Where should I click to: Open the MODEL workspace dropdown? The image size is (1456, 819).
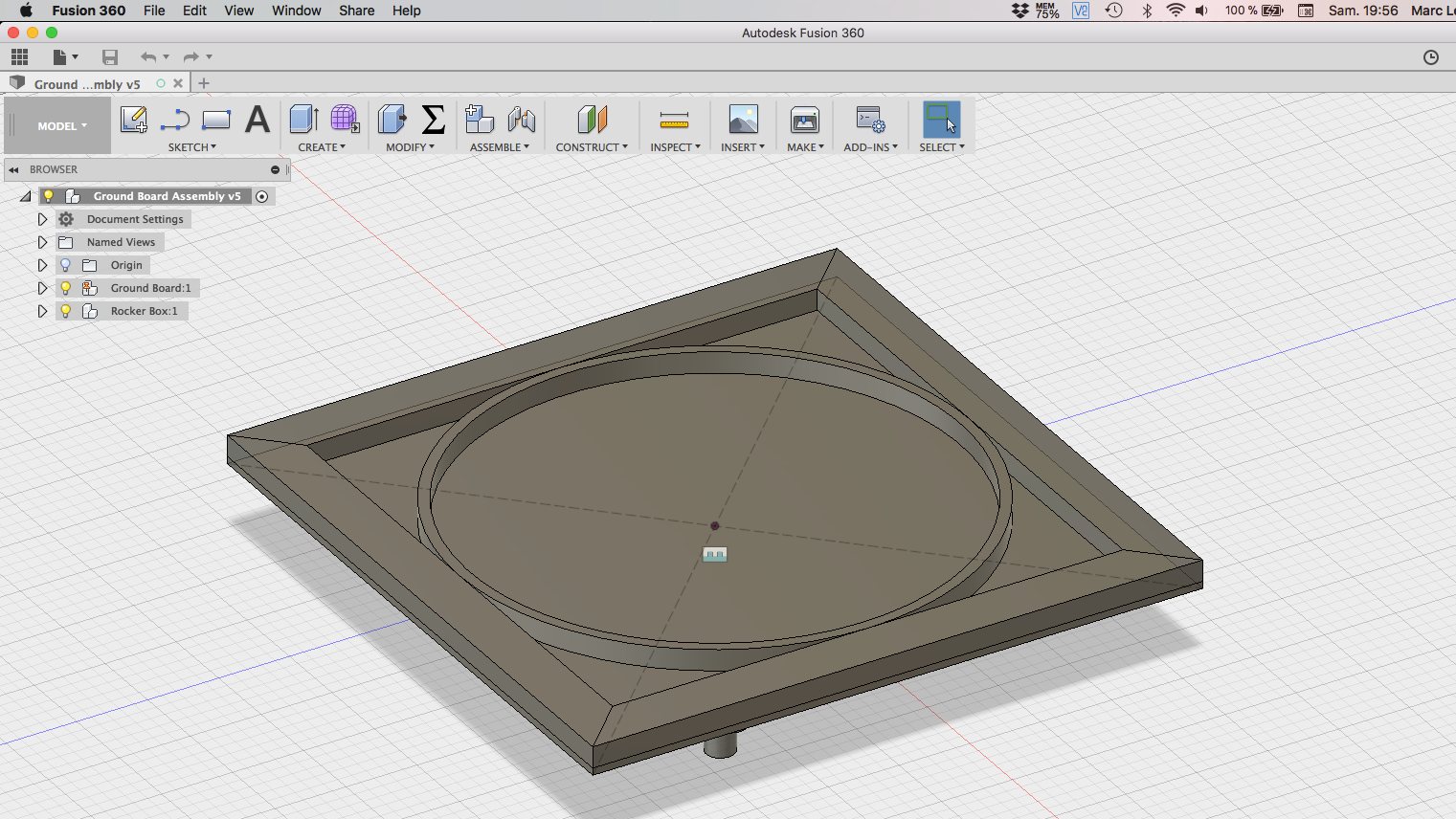pos(62,125)
